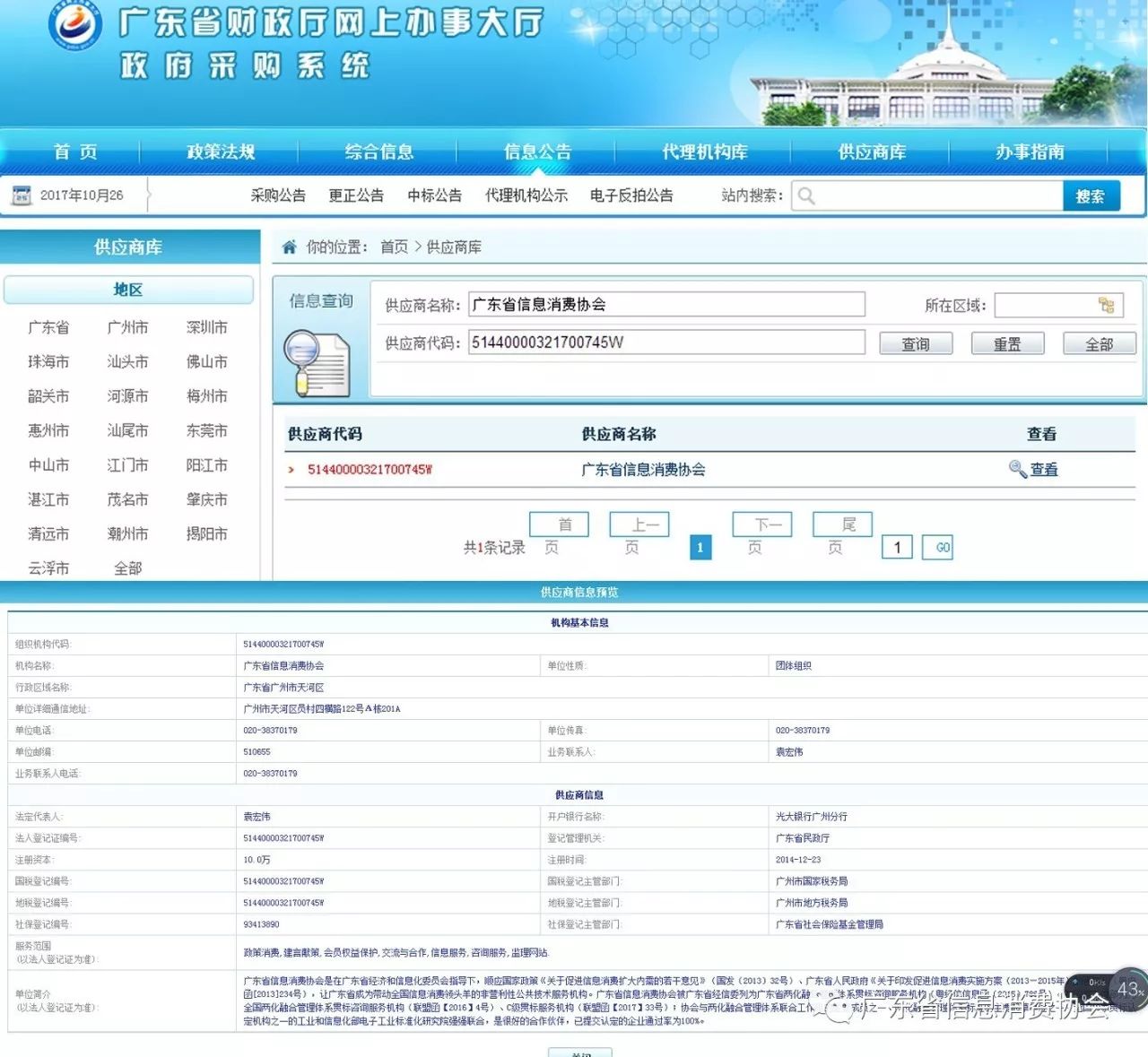Click the home icon in breadcrumb
The height and width of the screenshot is (1057, 1148).
point(289,247)
